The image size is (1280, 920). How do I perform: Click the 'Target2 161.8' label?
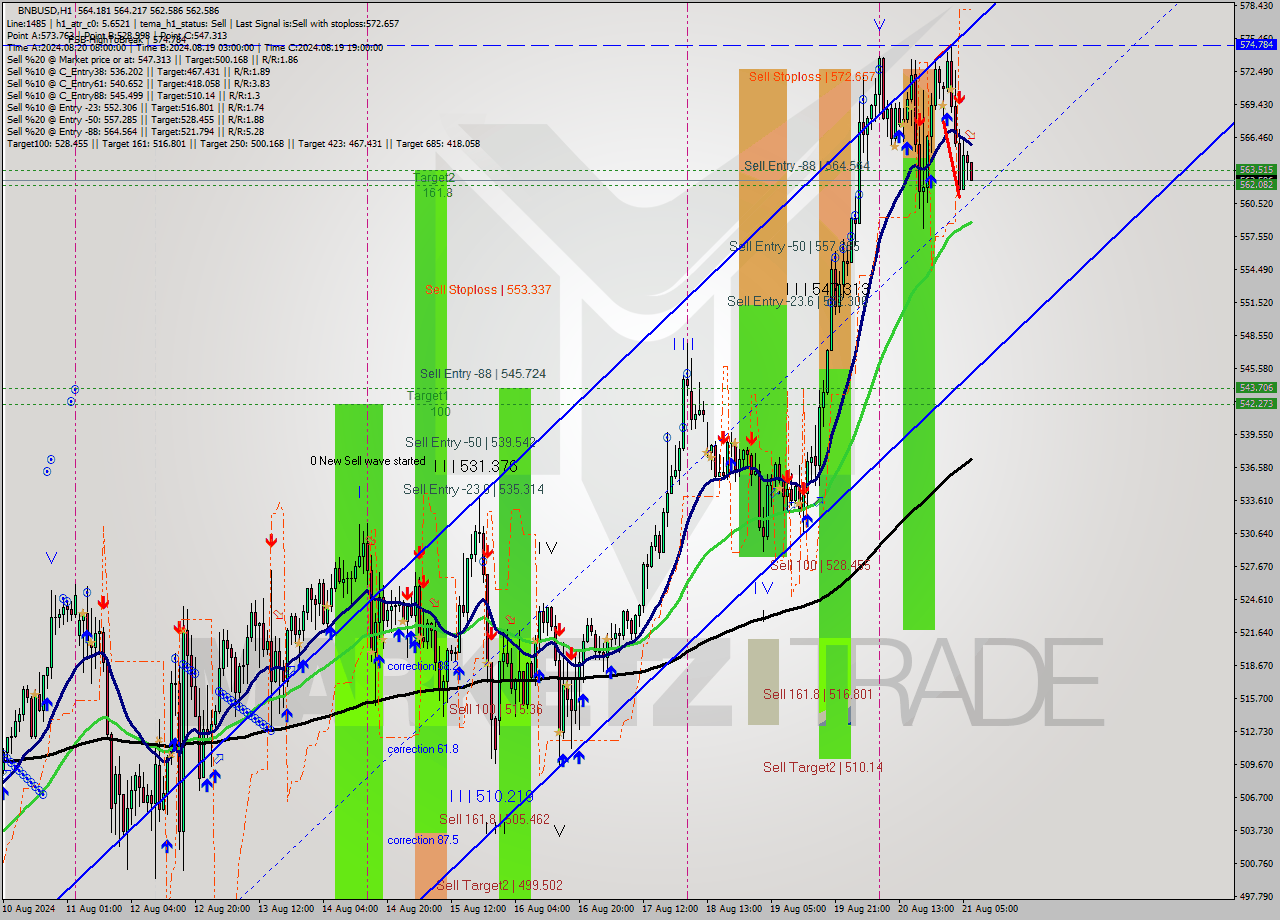[435, 185]
